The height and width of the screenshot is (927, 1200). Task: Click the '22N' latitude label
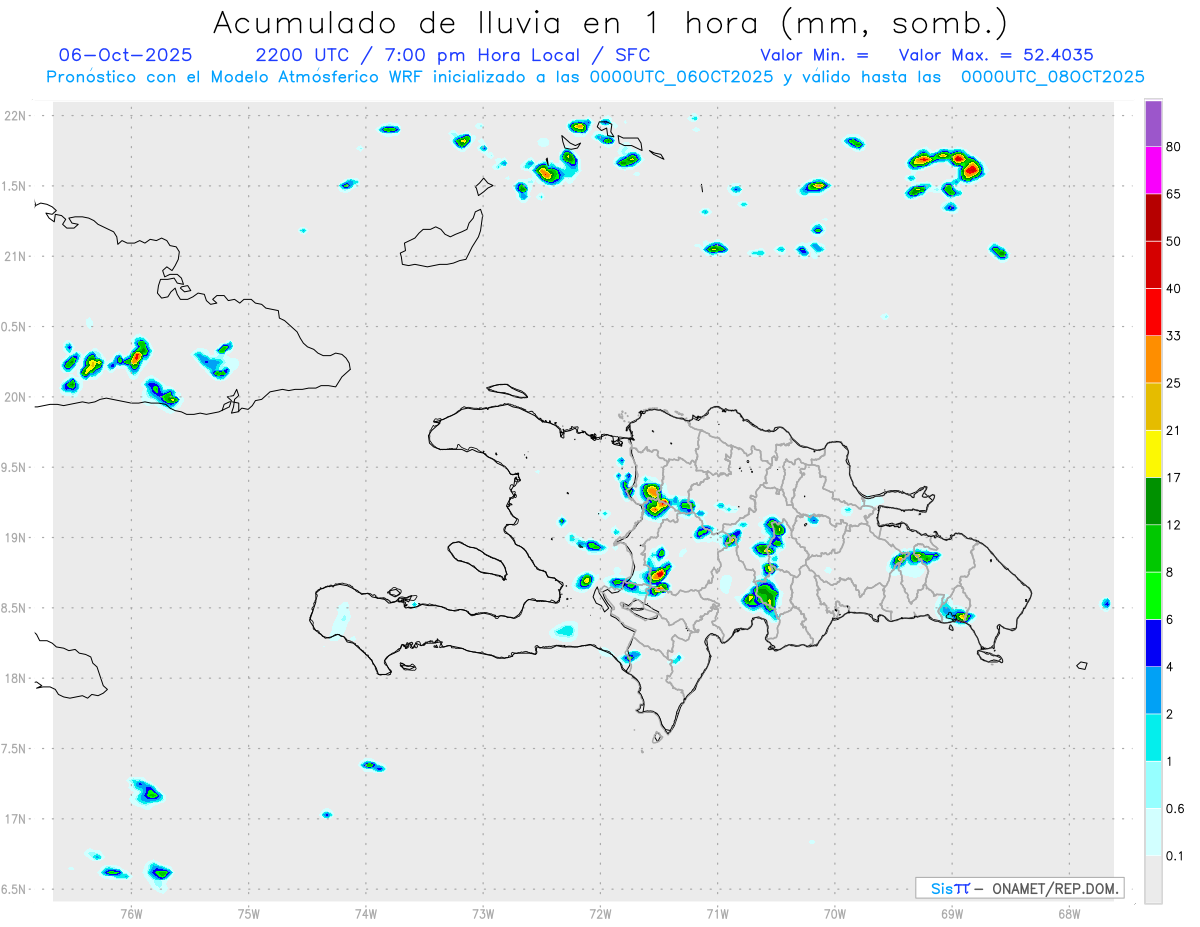(17, 115)
